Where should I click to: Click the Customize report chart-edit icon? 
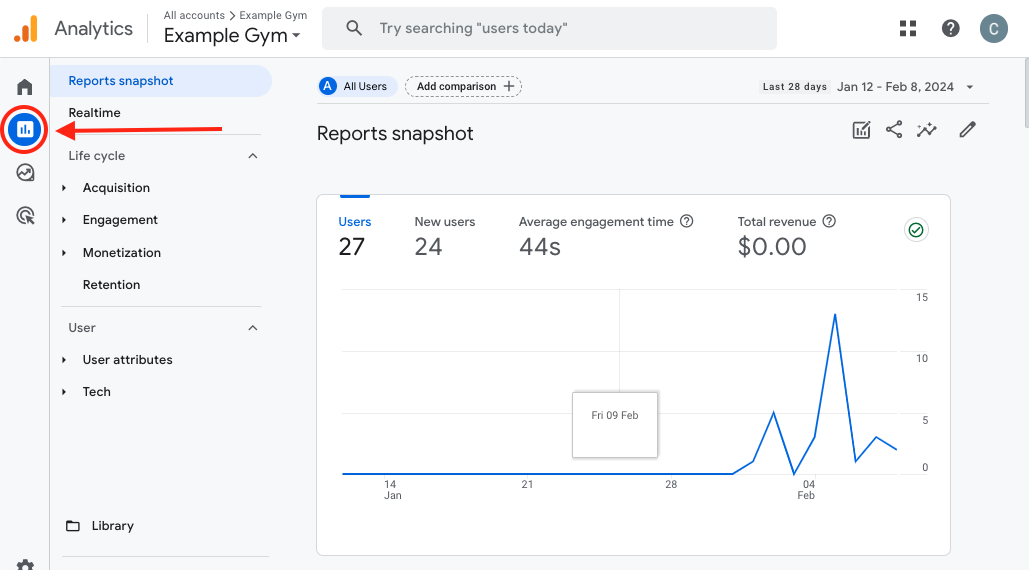point(861,130)
